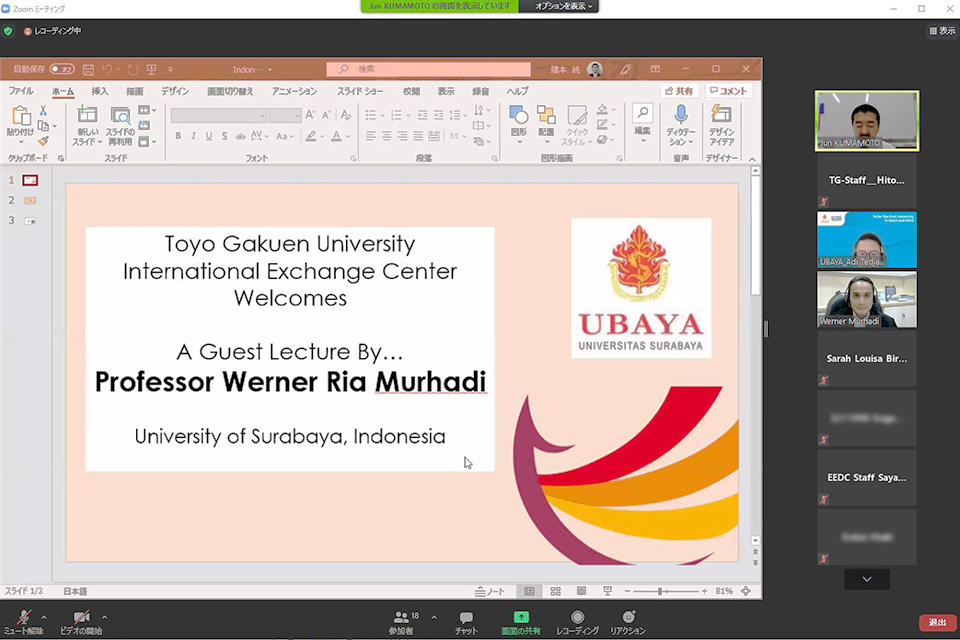The width and height of the screenshot is (960, 640).
Task: Switch to the デザイン (Design) tab
Action: (174, 91)
